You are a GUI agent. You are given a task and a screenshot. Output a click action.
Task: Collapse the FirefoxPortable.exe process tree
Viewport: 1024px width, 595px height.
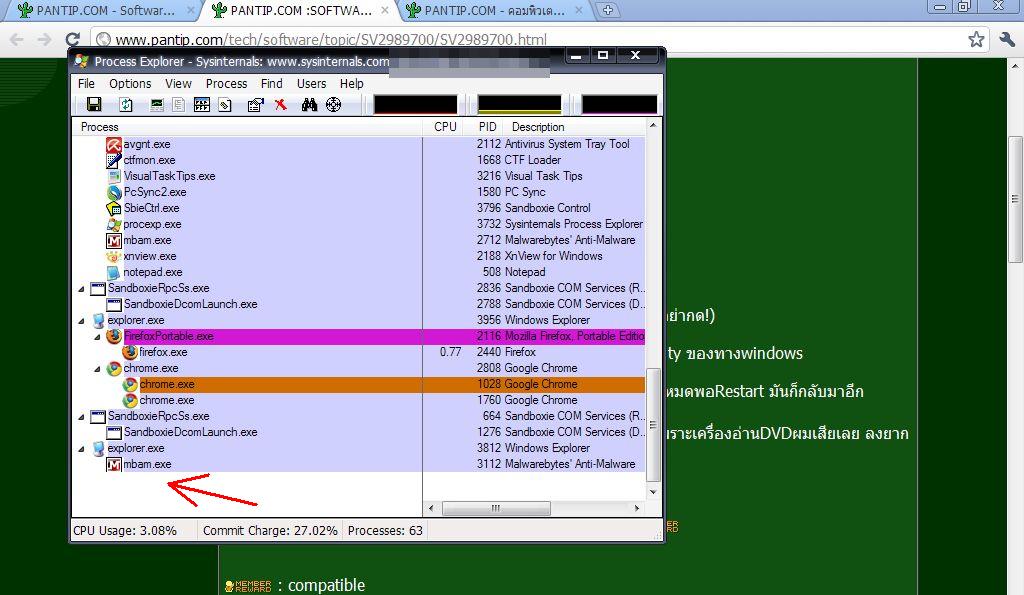[x=98, y=336]
